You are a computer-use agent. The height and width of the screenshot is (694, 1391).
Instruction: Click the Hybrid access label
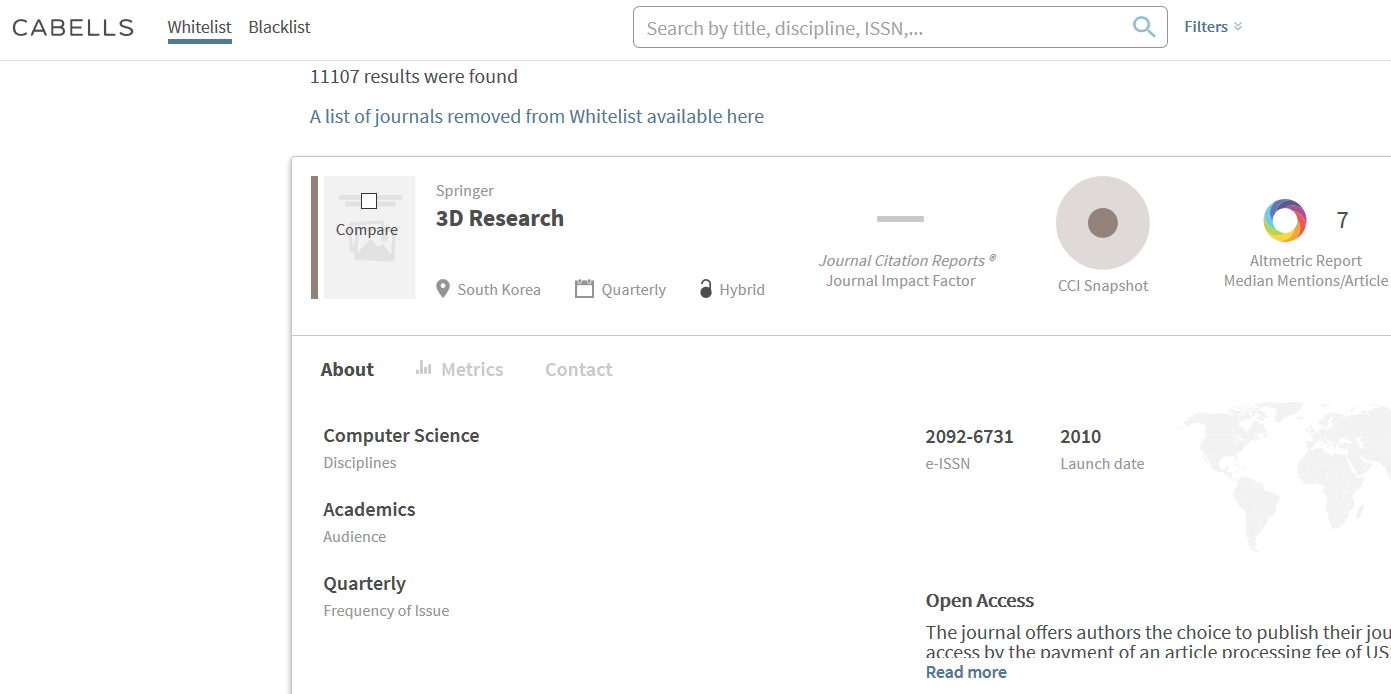click(x=742, y=290)
